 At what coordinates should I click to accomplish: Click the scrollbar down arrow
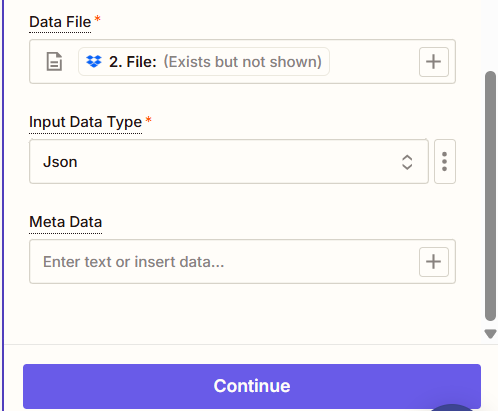pos(490,334)
